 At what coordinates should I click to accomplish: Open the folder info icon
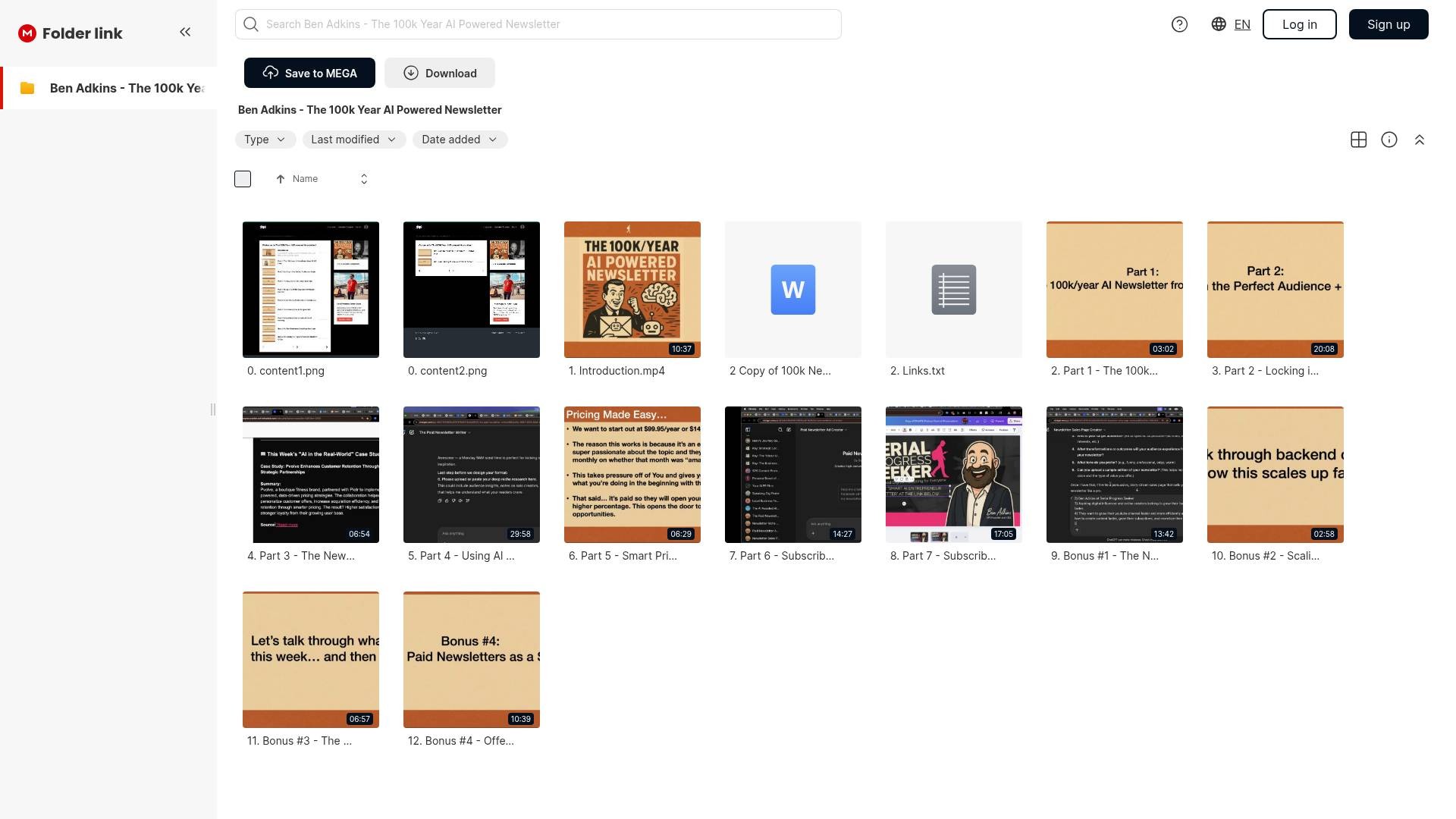[1389, 140]
